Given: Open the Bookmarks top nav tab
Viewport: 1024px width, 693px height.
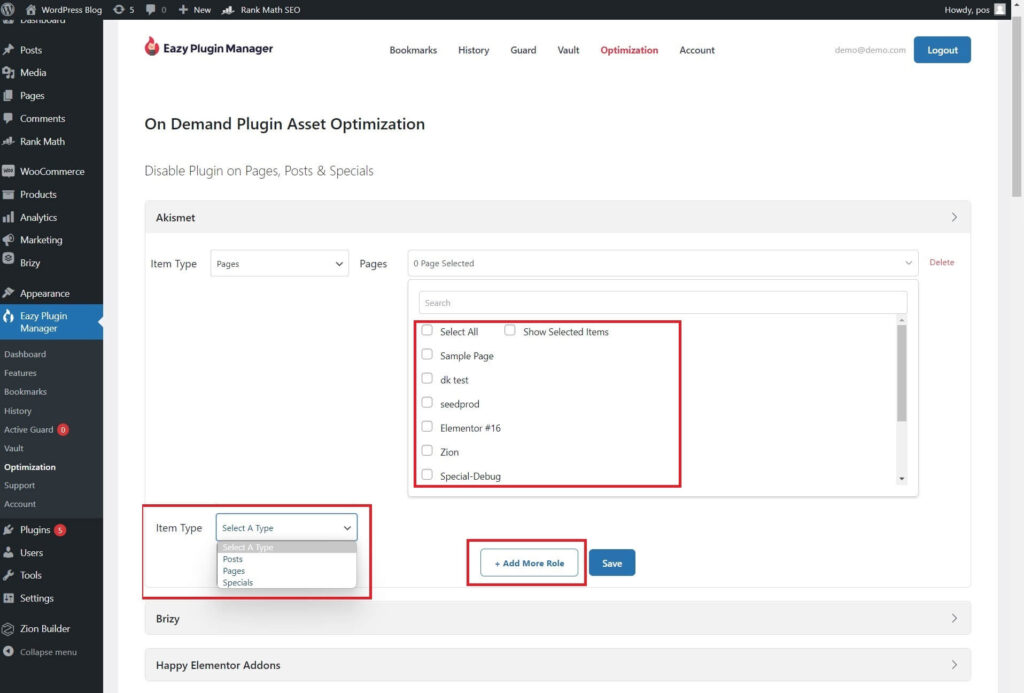Looking at the screenshot, I should [x=413, y=50].
